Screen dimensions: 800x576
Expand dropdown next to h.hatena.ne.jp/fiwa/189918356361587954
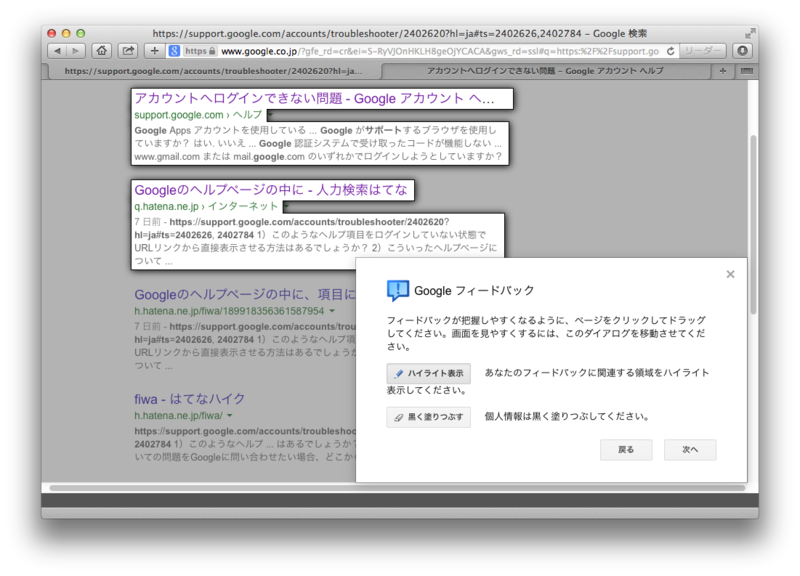click(x=332, y=311)
